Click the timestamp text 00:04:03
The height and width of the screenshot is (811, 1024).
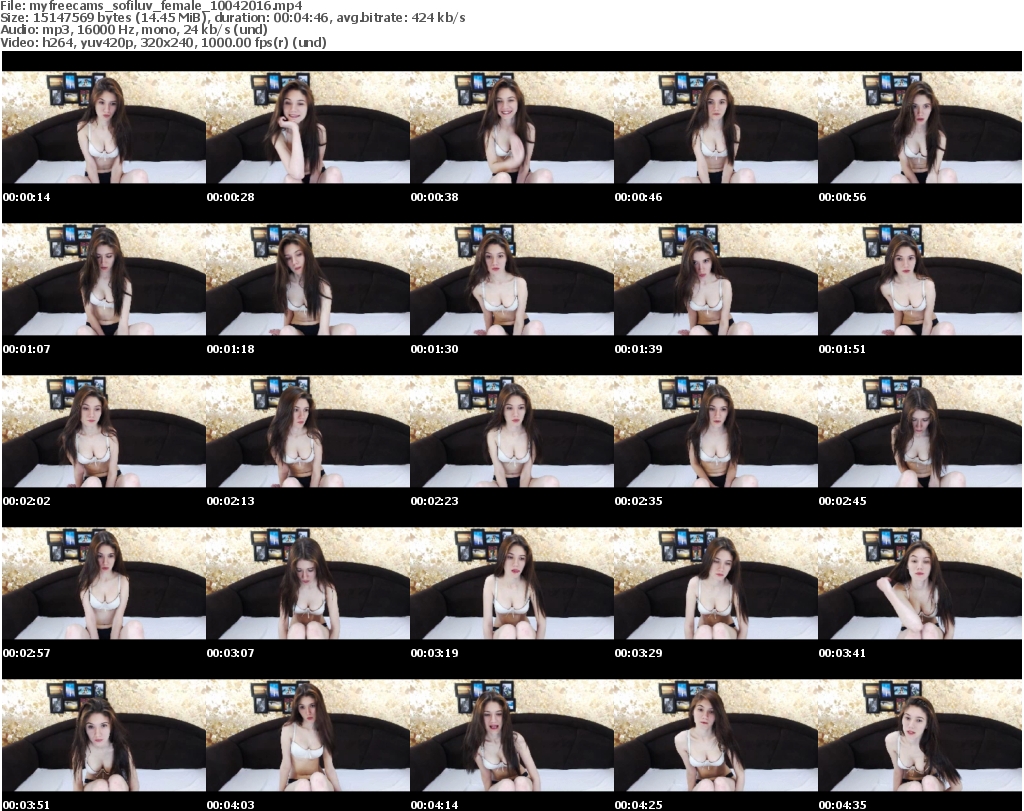pyautogui.click(x=231, y=805)
